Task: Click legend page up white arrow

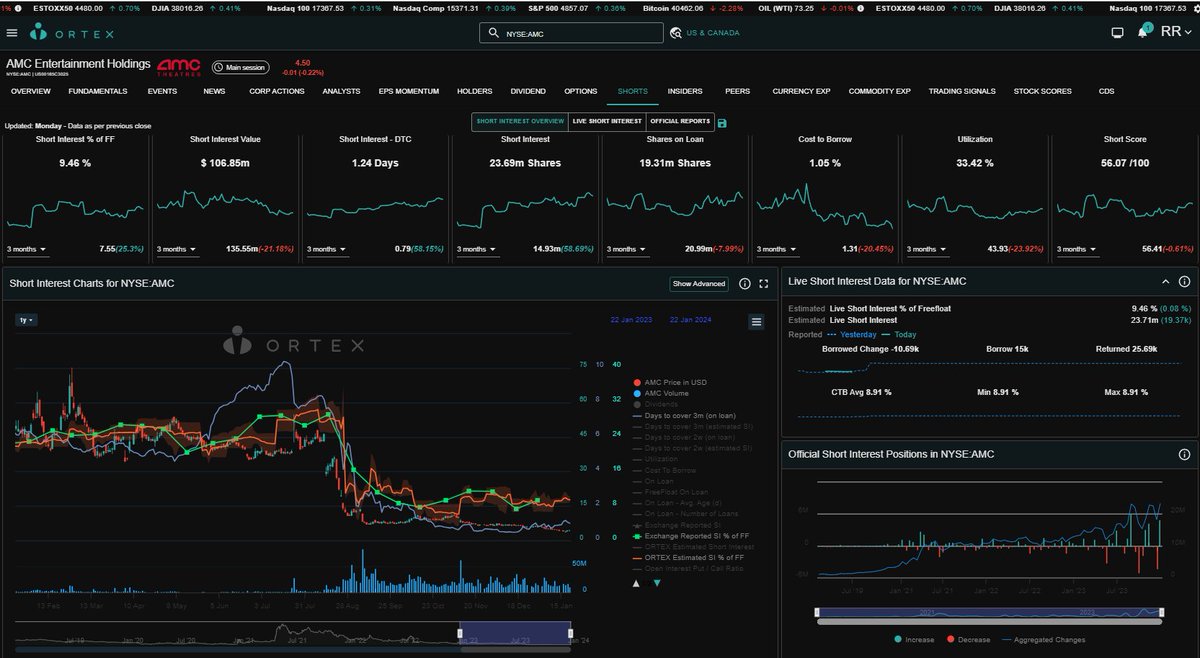Action: [x=638, y=582]
